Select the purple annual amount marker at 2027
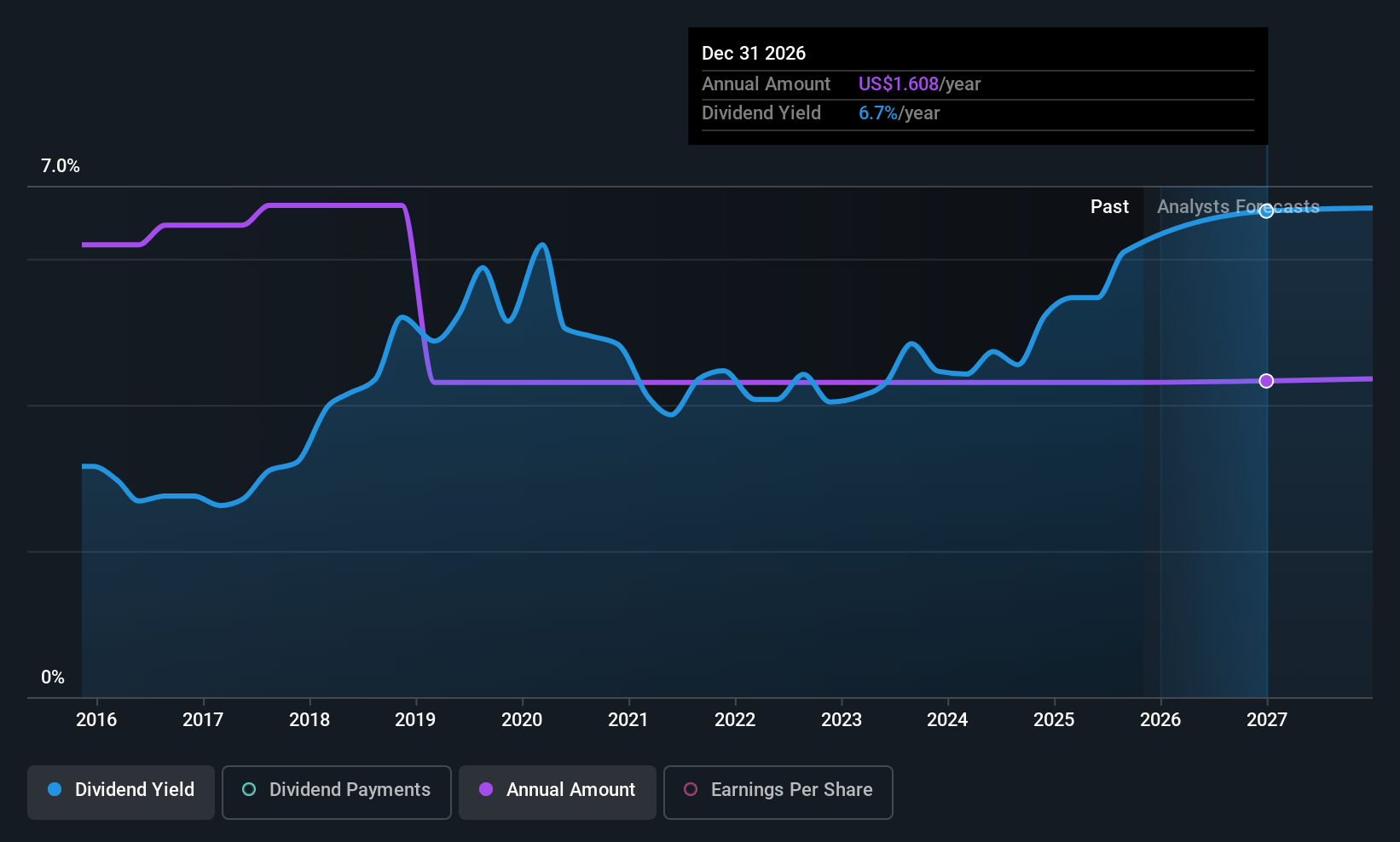This screenshot has width=1400, height=842. (x=1267, y=381)
